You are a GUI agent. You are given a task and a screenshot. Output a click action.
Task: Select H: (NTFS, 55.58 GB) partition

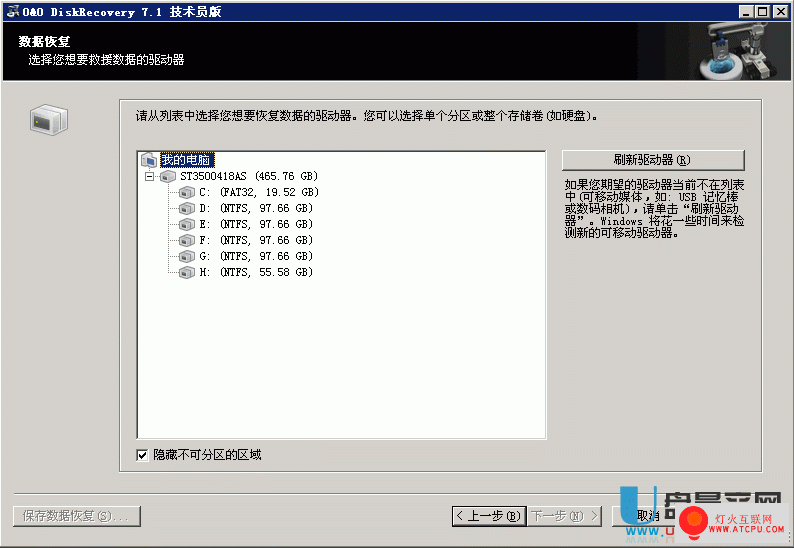coord(256,272)
